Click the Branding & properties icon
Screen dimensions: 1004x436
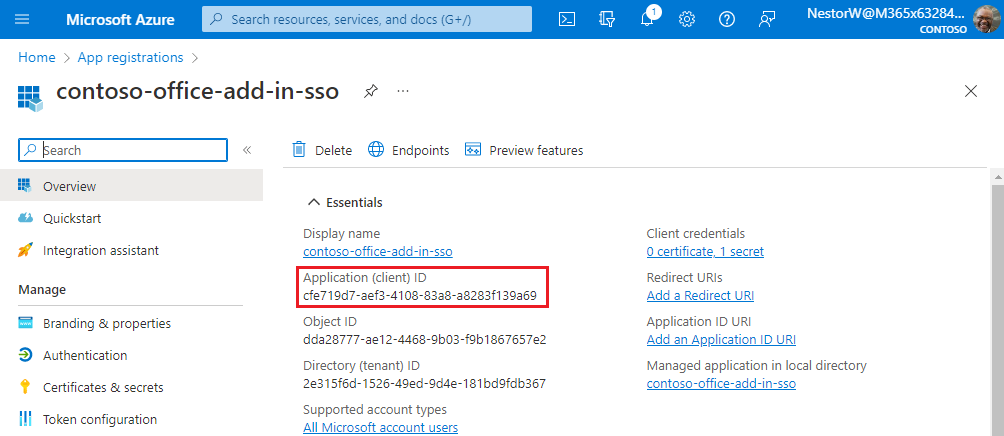coord(25,323)
